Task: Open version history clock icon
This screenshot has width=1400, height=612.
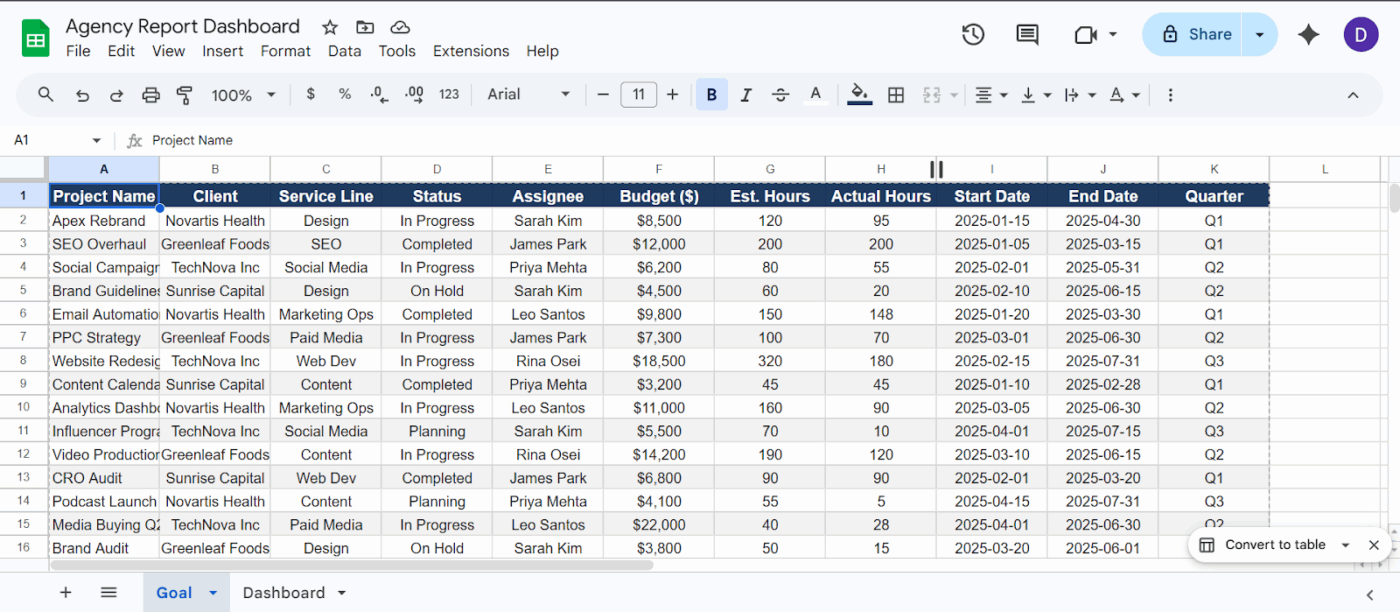Action: pyautogui.click(x=973, y=35)
